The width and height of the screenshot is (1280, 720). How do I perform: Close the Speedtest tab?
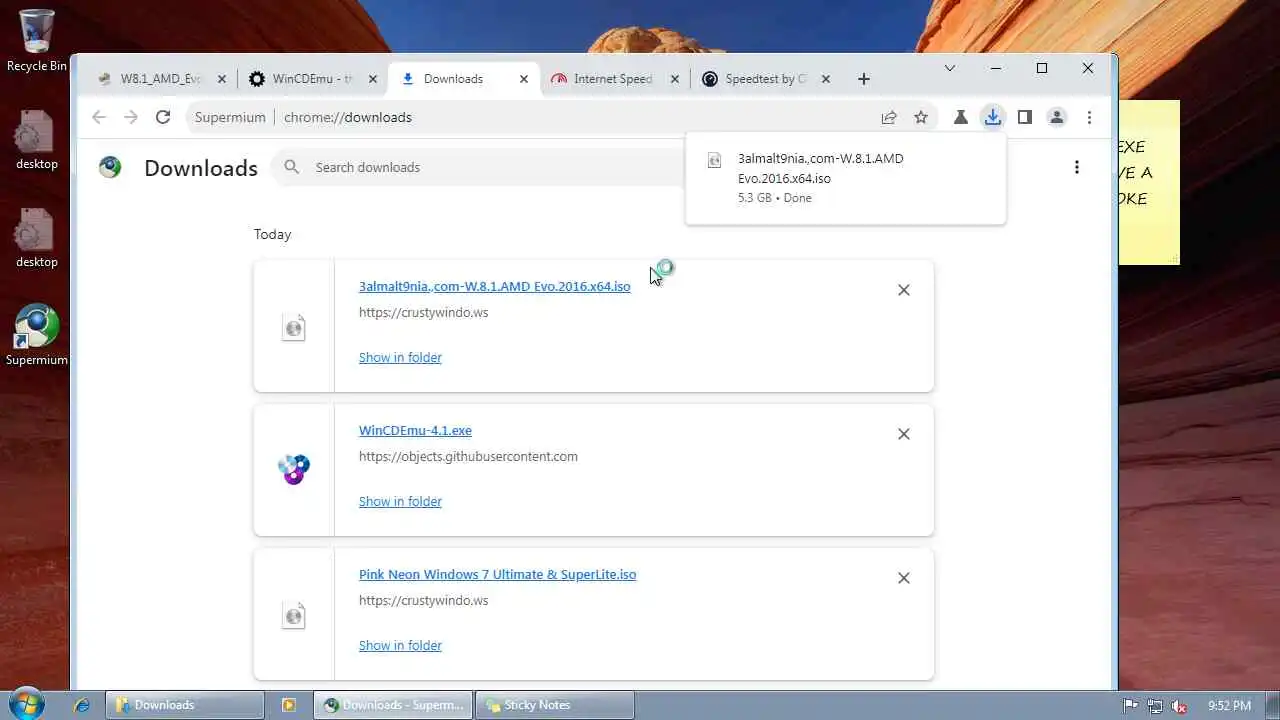tap(826, 79)
